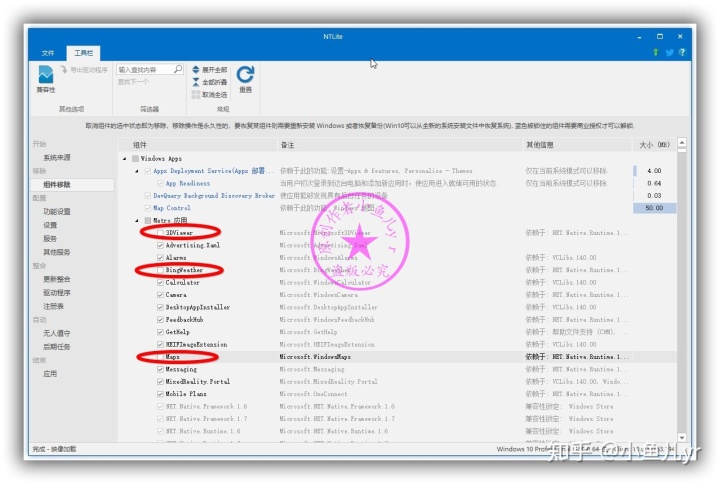This screenshot has width=720, height=484.
Task: Click the 50.00 size value
Action: (x=654, y=208)
